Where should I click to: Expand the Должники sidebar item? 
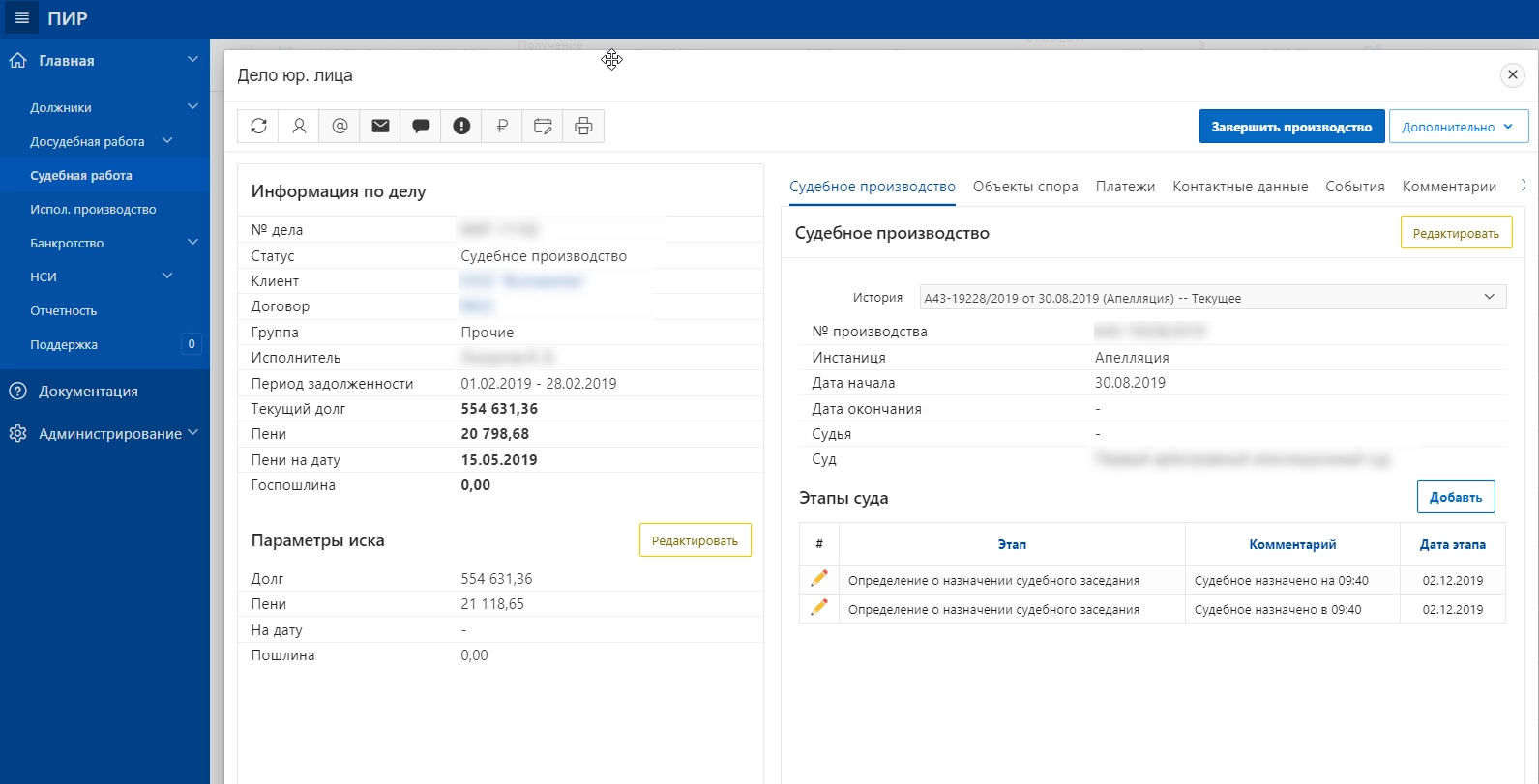pos(192,106)
